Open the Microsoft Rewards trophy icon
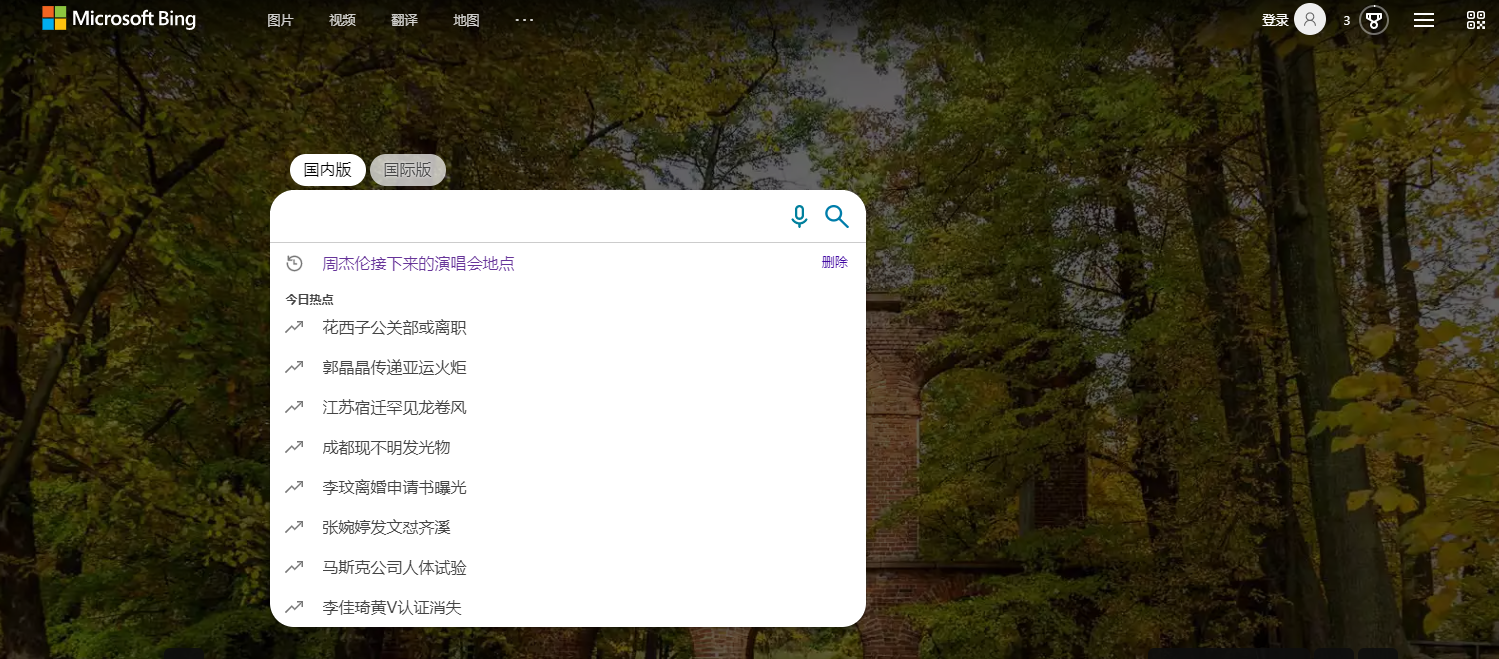Screen dimensions: 1499x659 1374,19
